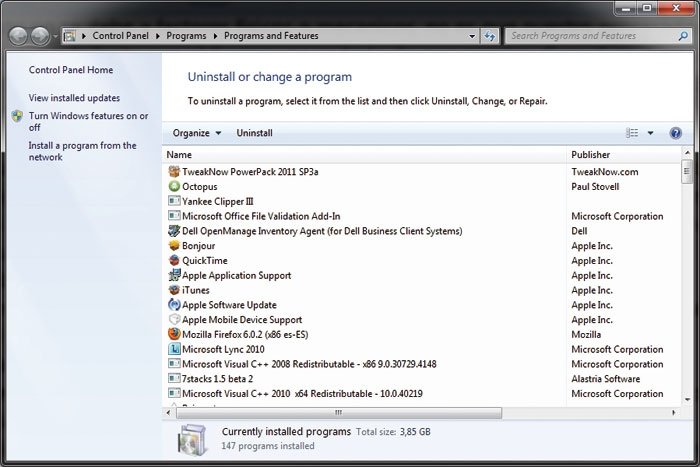
Task: Click the Dell OpenManage Inventory Agent icon
Action: (x=174, y=231)
